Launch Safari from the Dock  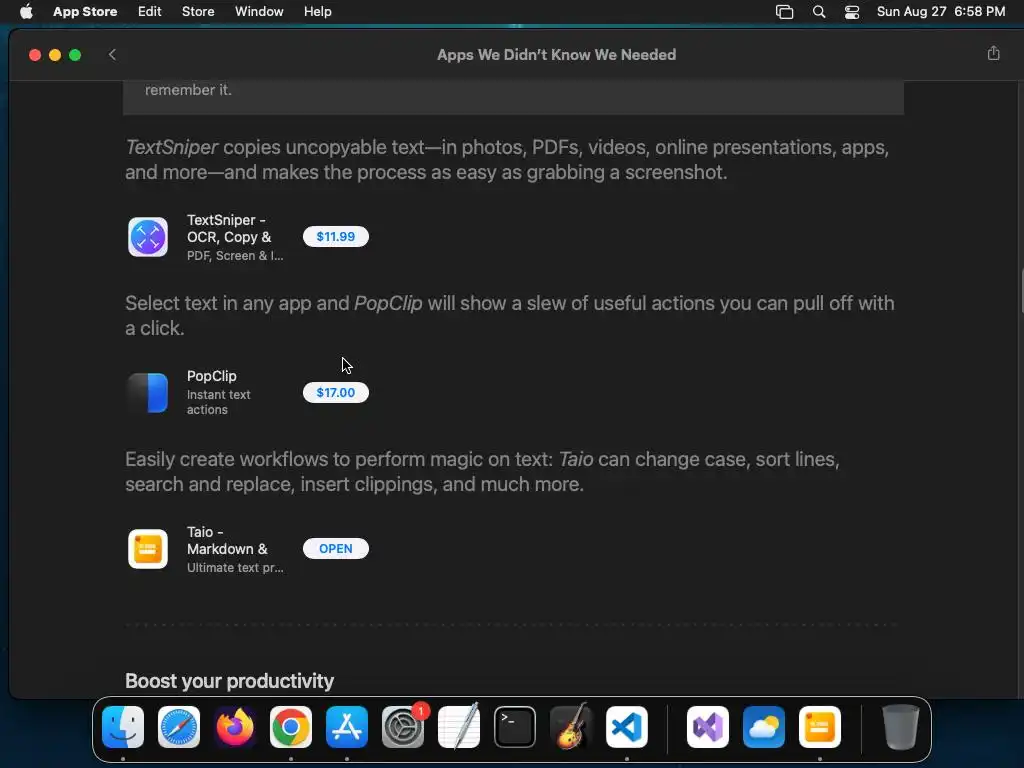(x=179, y=727)
